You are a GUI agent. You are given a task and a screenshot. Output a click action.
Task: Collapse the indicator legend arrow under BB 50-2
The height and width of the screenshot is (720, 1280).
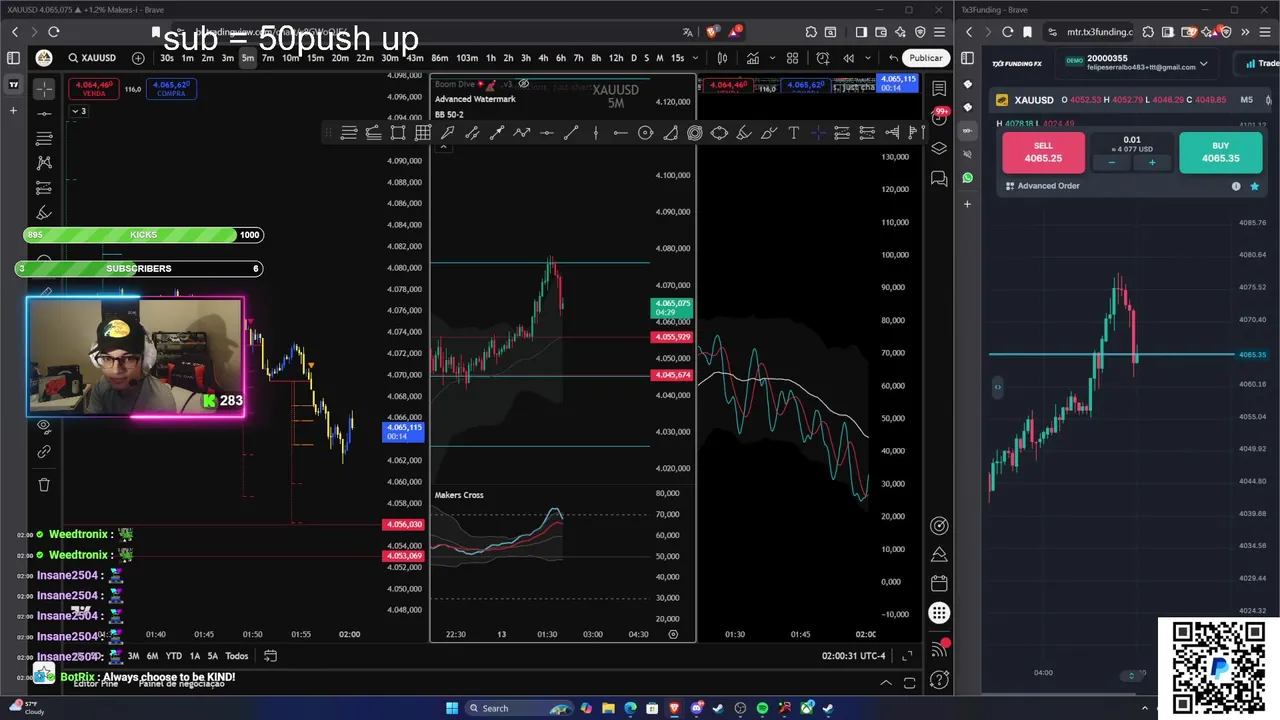pos(444,147)
